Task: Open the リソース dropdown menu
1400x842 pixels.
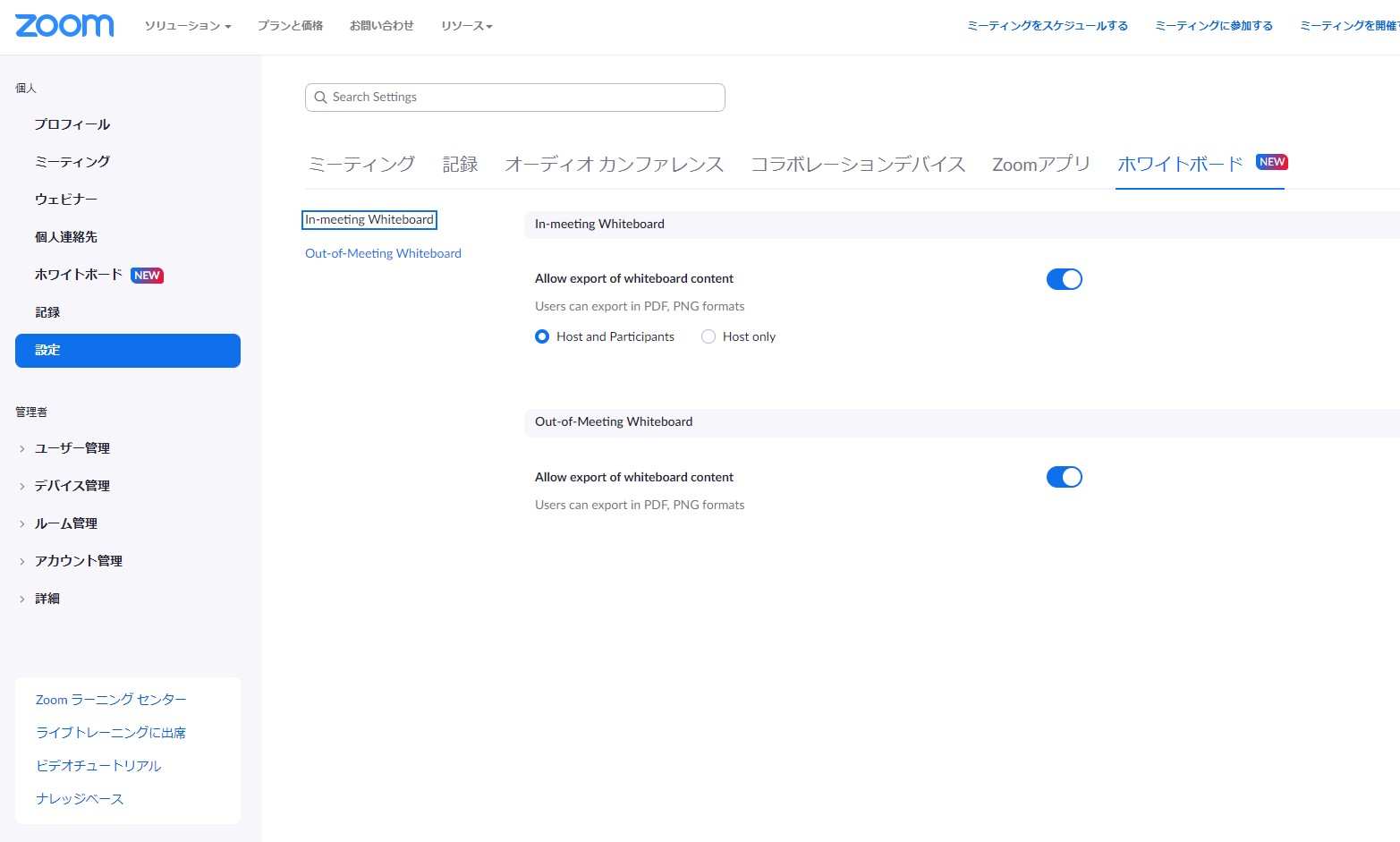Action: tap(466, 26)
